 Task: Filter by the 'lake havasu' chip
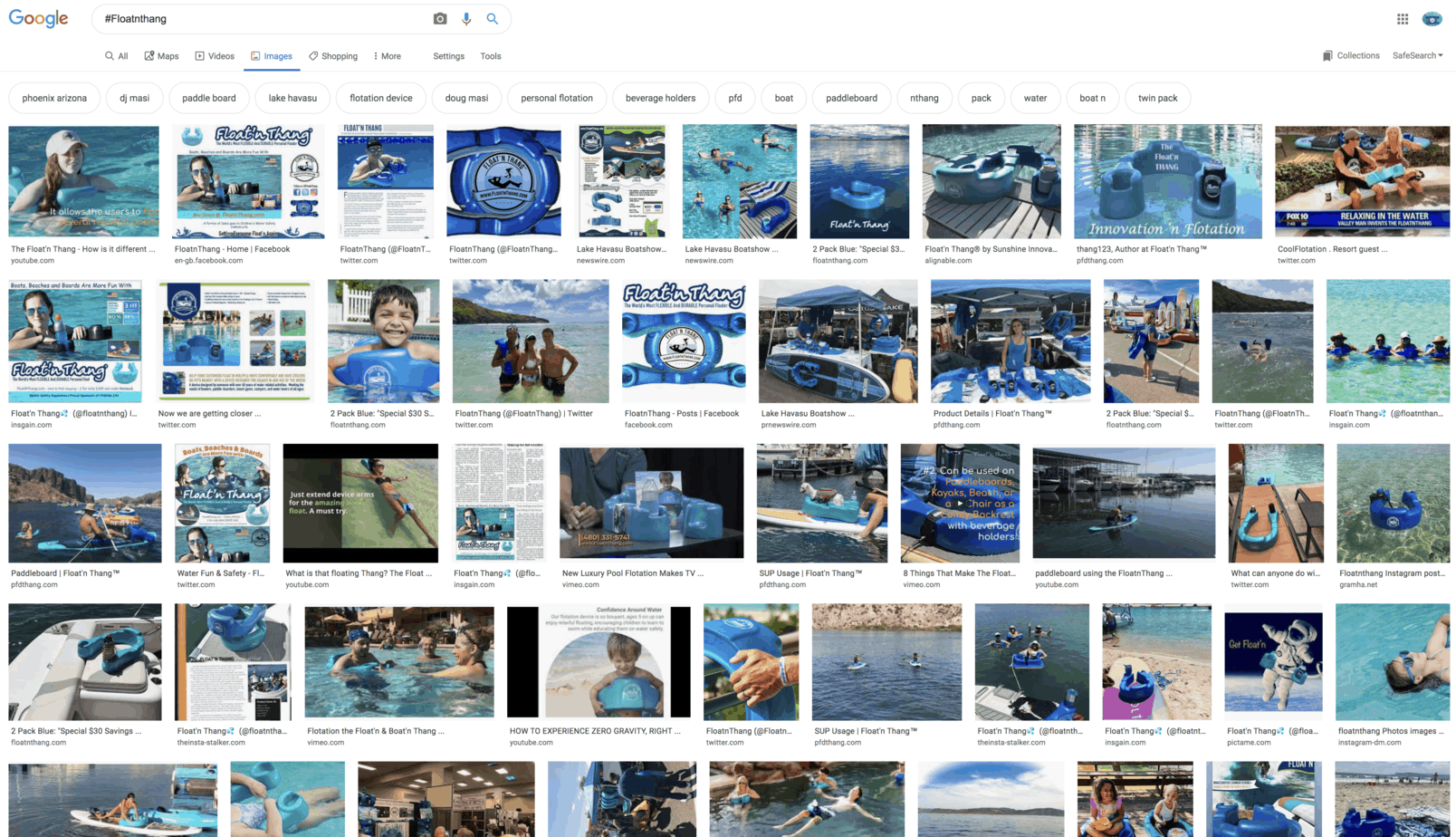[292, 98]
